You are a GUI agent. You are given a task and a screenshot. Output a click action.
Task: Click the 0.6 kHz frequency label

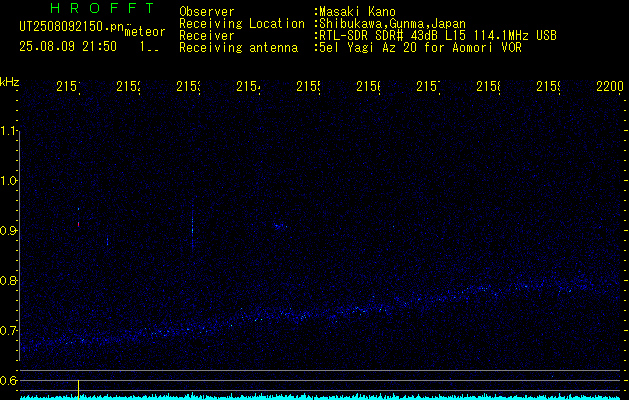(x=10, y=380)
